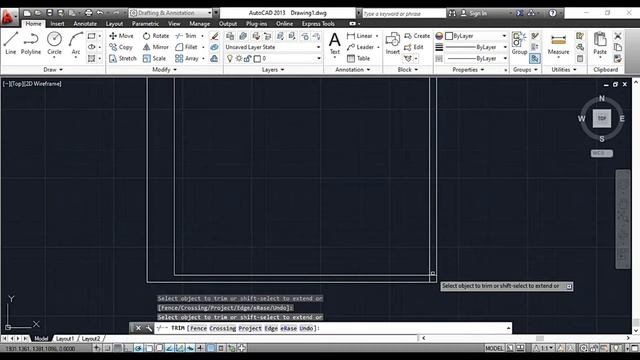640x360 pixels.
Task: Select the Line tool
Action: click(x=11, y=44)
